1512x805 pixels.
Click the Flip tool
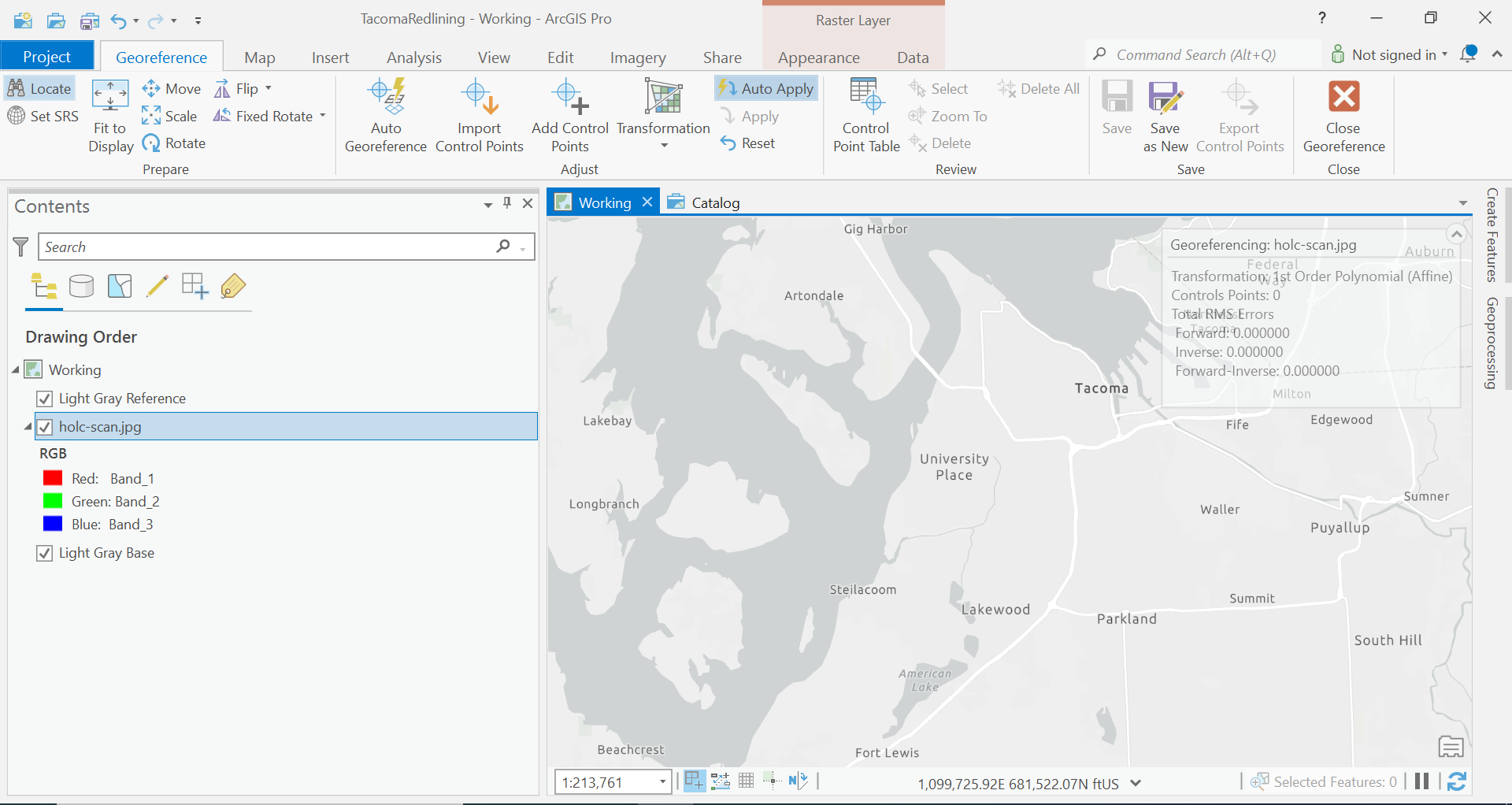click(x=237, y=88)
